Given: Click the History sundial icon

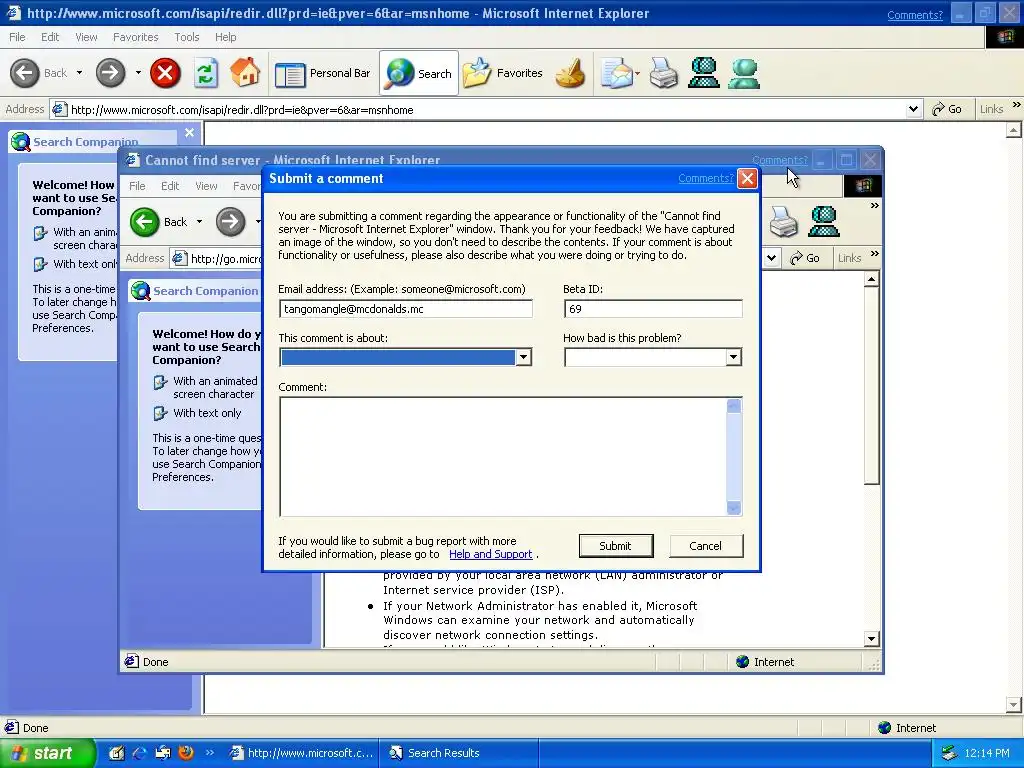Looking at the screenshot, I should (x=570, y=73).
